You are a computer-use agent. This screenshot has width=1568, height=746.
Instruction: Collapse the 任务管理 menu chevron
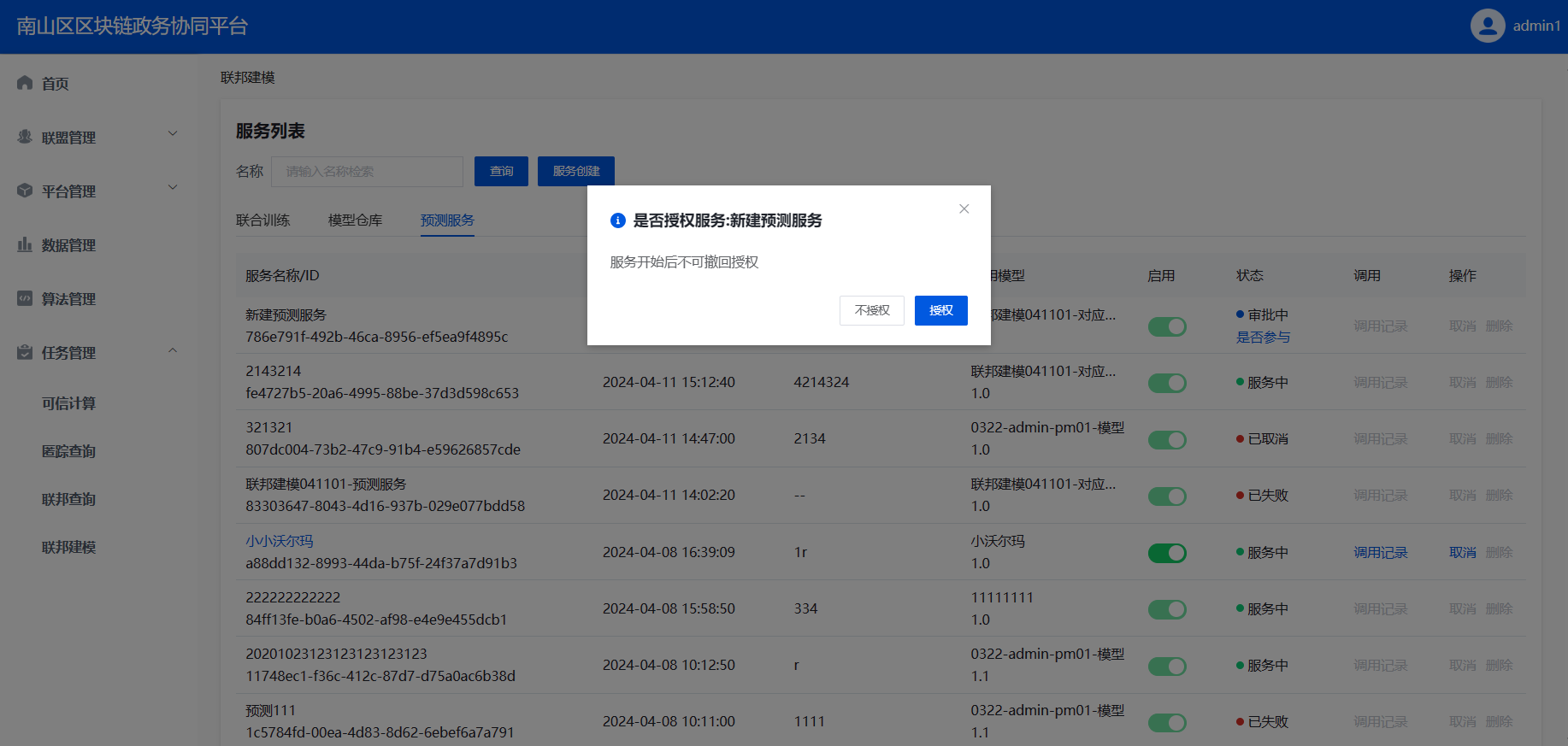[x=173, y=350]
